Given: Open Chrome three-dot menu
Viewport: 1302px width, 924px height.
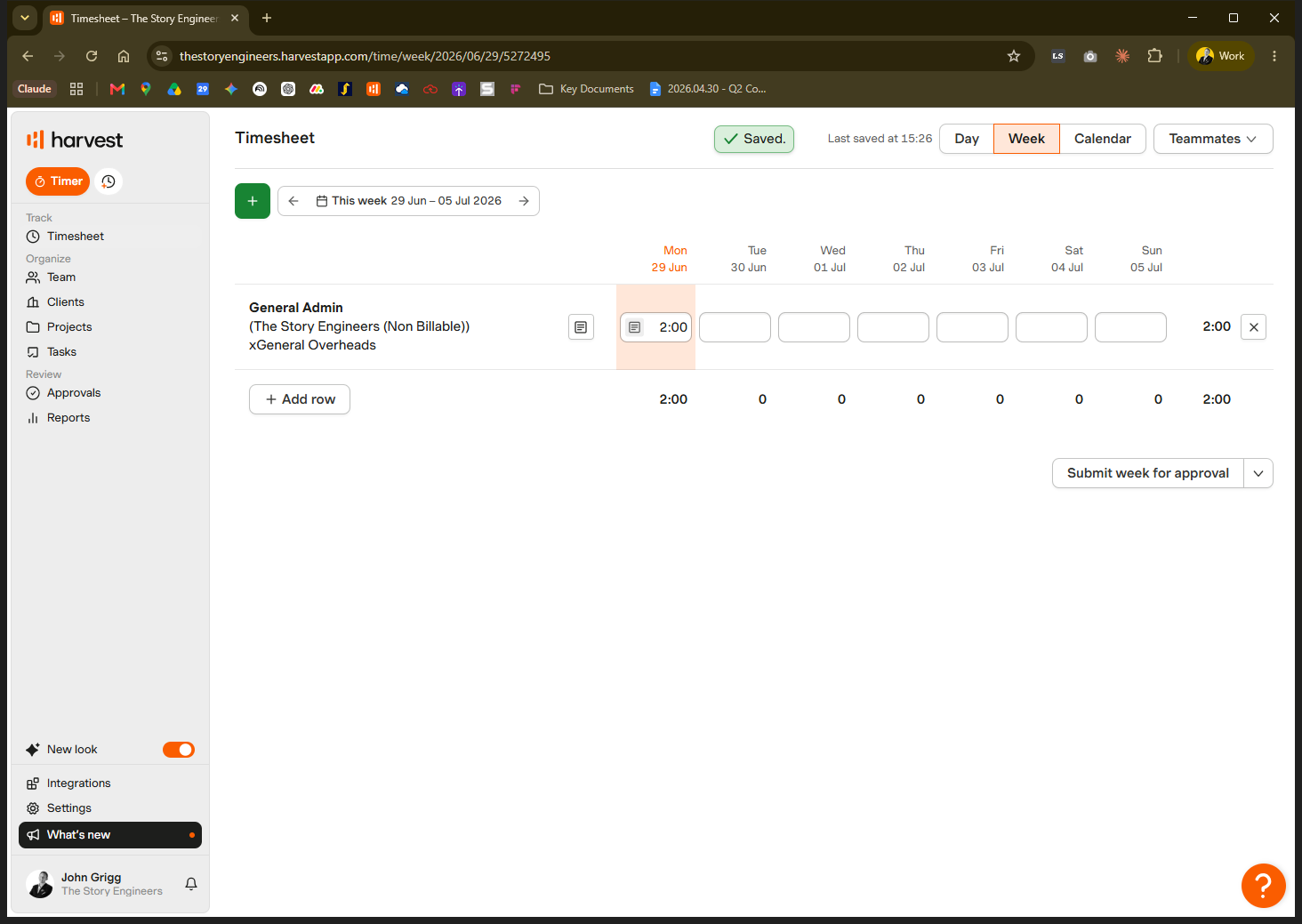Looking at the screenshot, I should click(x=1274, y=56).
